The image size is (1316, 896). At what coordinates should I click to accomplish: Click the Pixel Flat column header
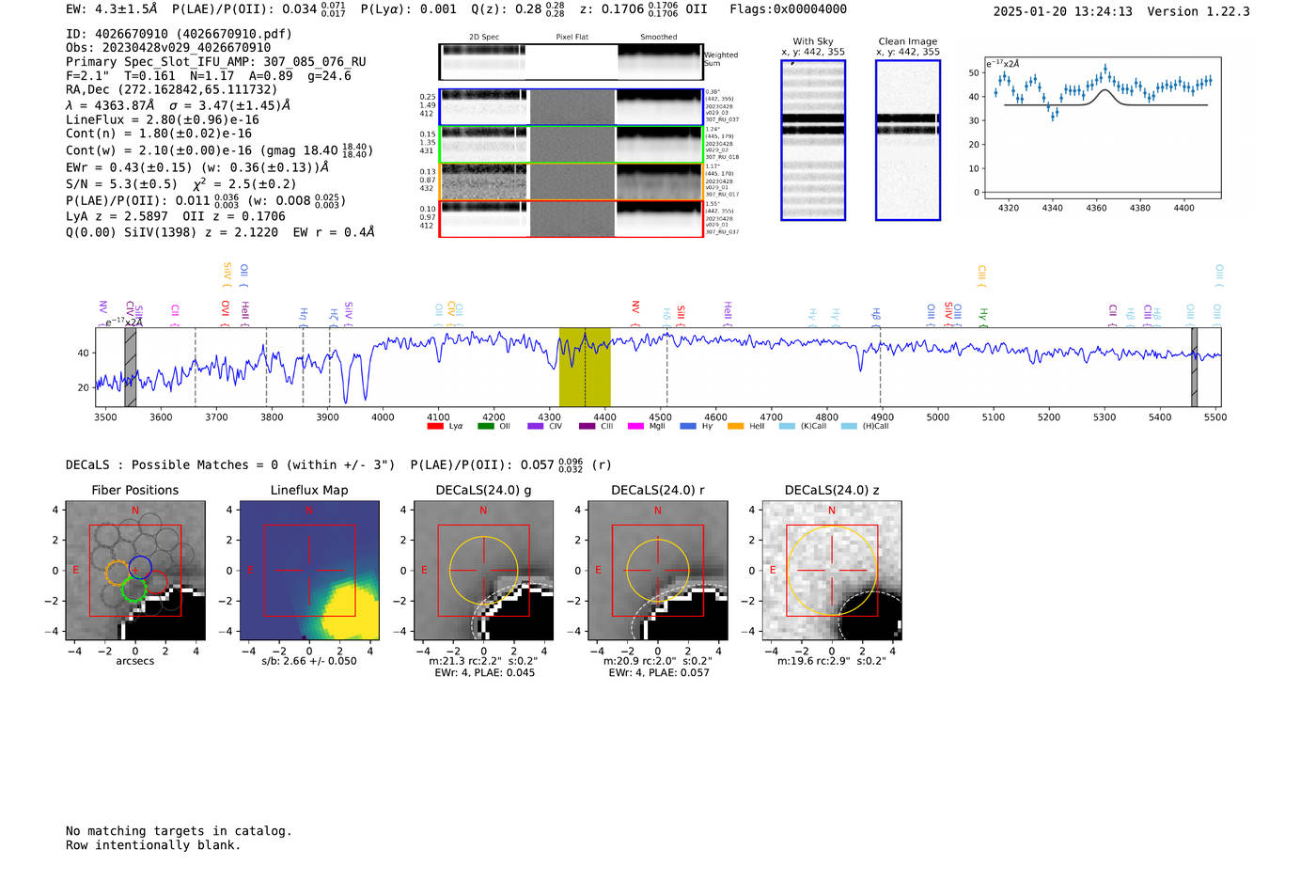tap(572, 38)
